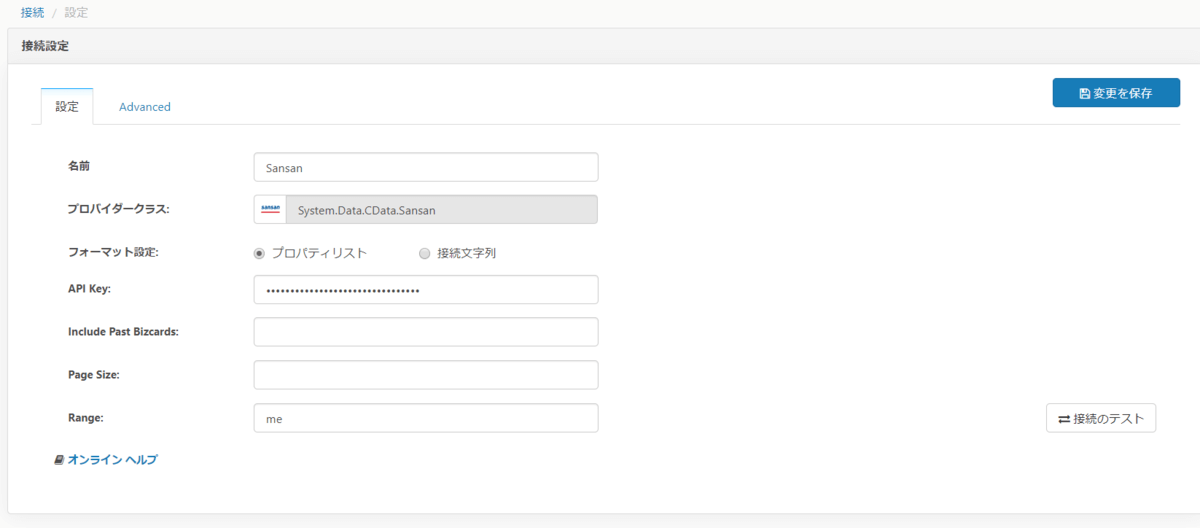The image size is (1200, 528).
Task: Go to 接続 breadcrumb link
Action: pos(33,12)
